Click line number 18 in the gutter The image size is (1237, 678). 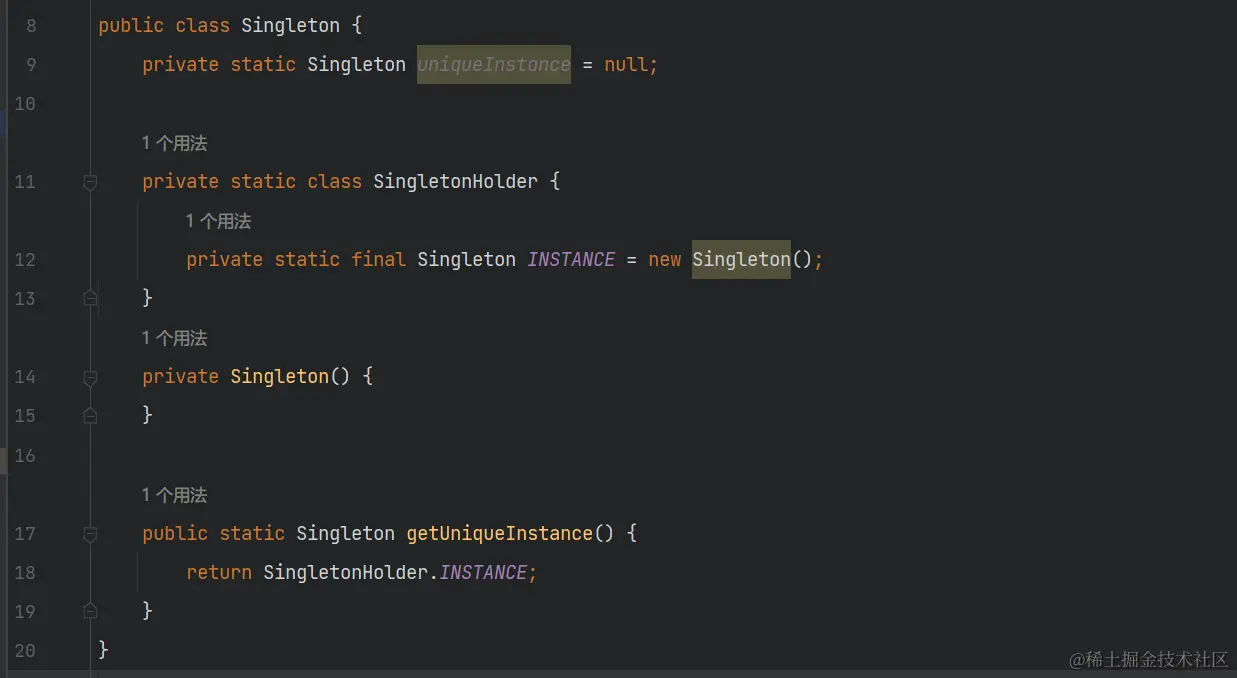25,573
